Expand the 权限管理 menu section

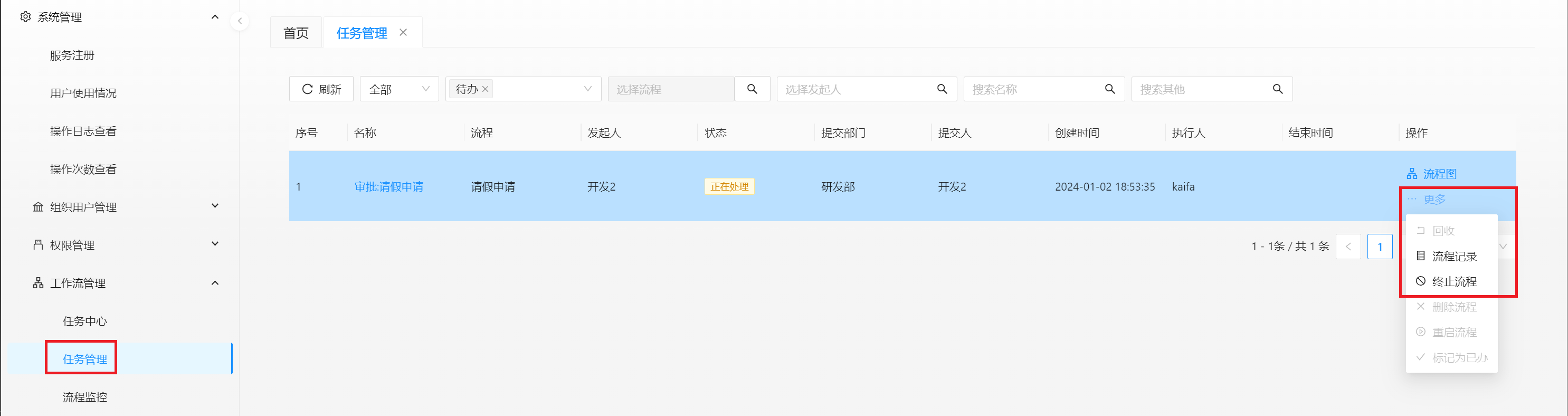pyautogui.click(x=215, y=244)
